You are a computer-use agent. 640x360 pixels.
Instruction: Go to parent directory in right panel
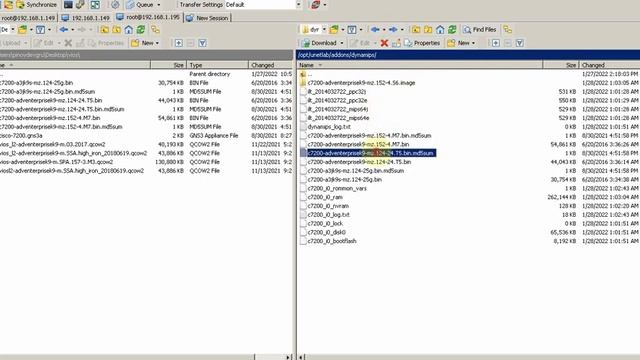click(416, 29)
